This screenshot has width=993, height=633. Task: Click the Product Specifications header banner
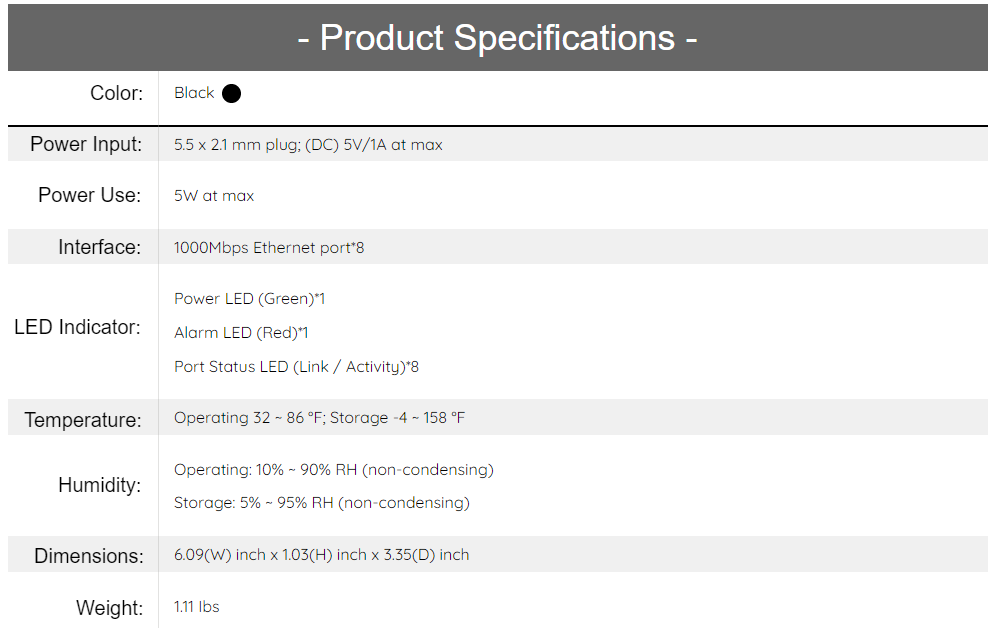pos(498,37)
